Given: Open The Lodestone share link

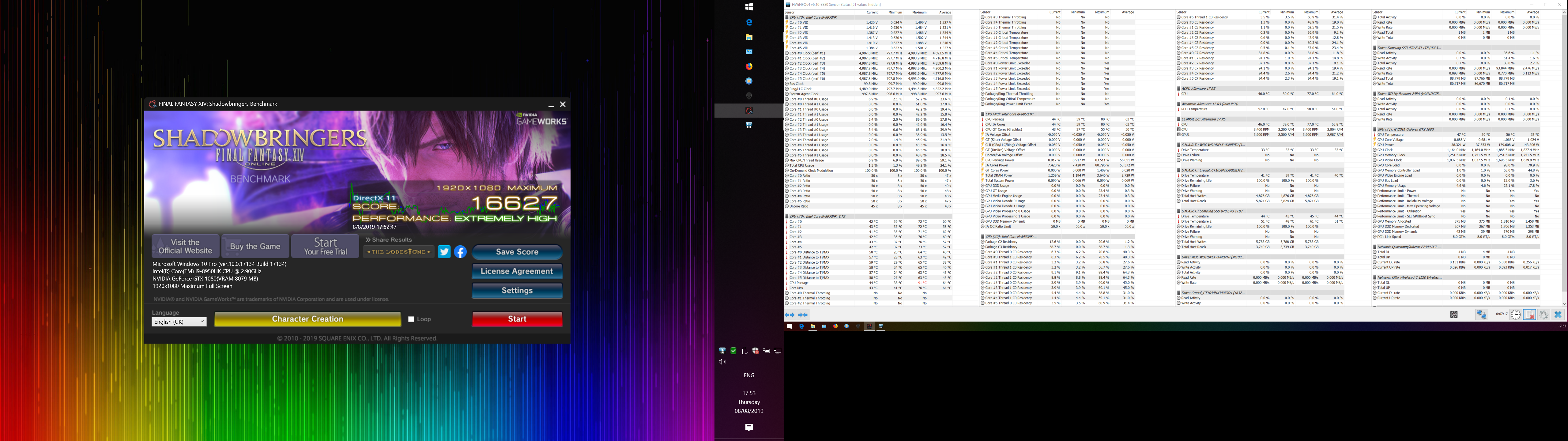Looking at the screenshot, I should (x=399, y=251).
